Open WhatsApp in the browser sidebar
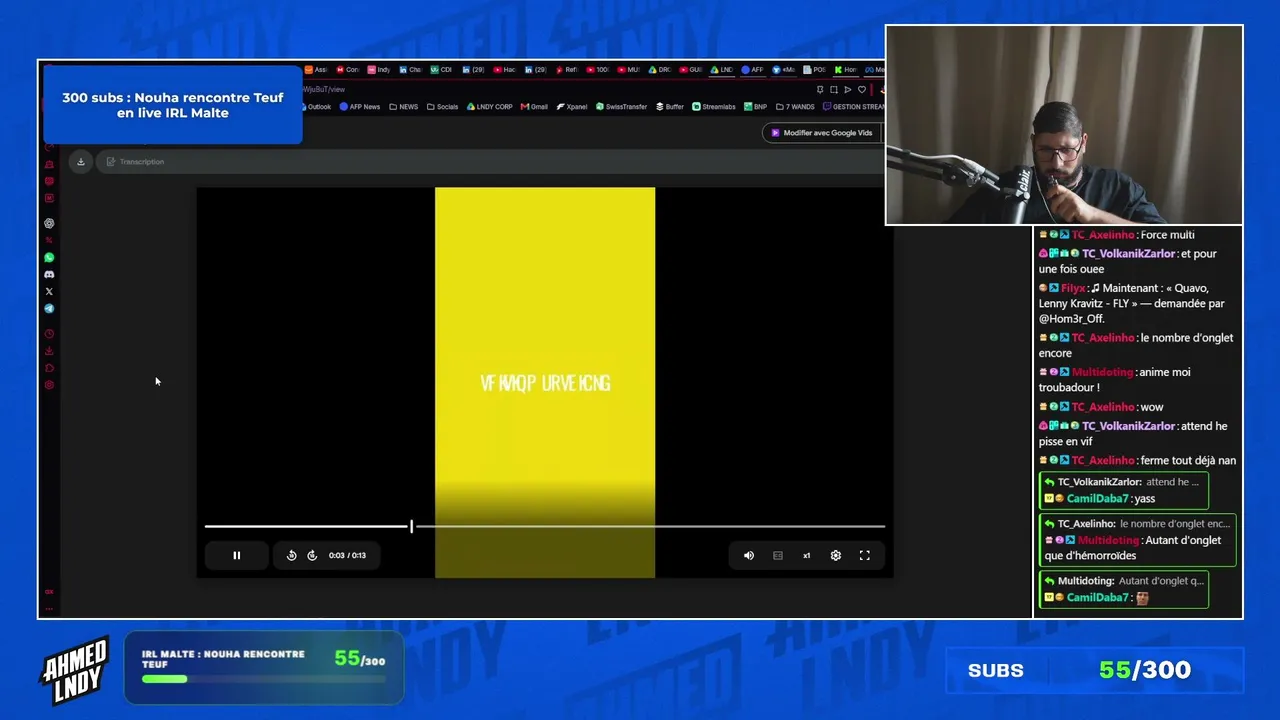The width and height of the screenshot is (1280, 720). coord(49,257)
